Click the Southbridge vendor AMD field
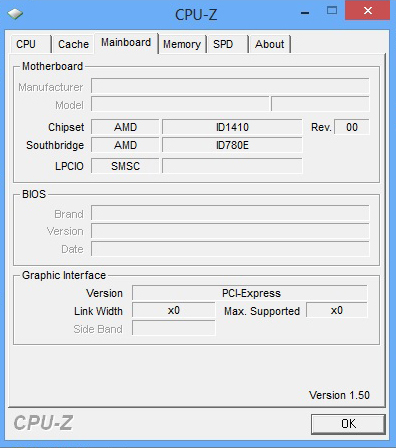396x448 pixels. pos(125,145)
